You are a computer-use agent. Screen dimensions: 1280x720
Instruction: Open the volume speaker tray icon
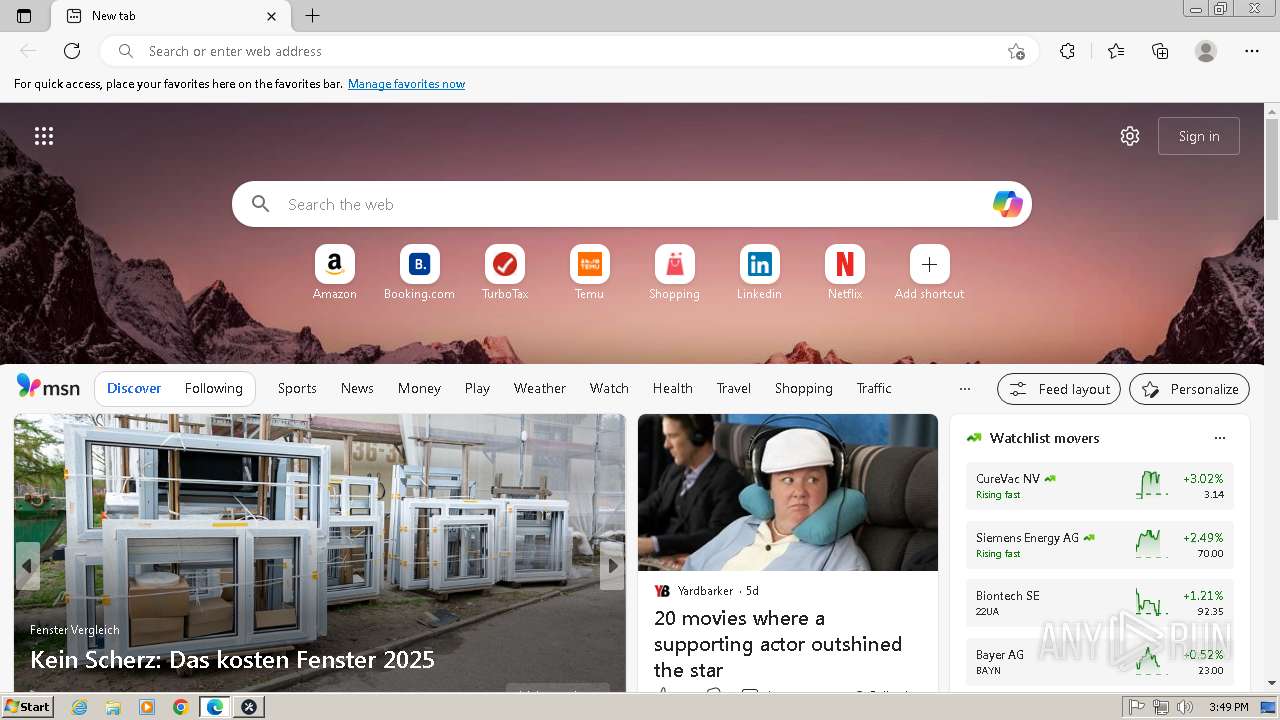tap(1185, 707)
